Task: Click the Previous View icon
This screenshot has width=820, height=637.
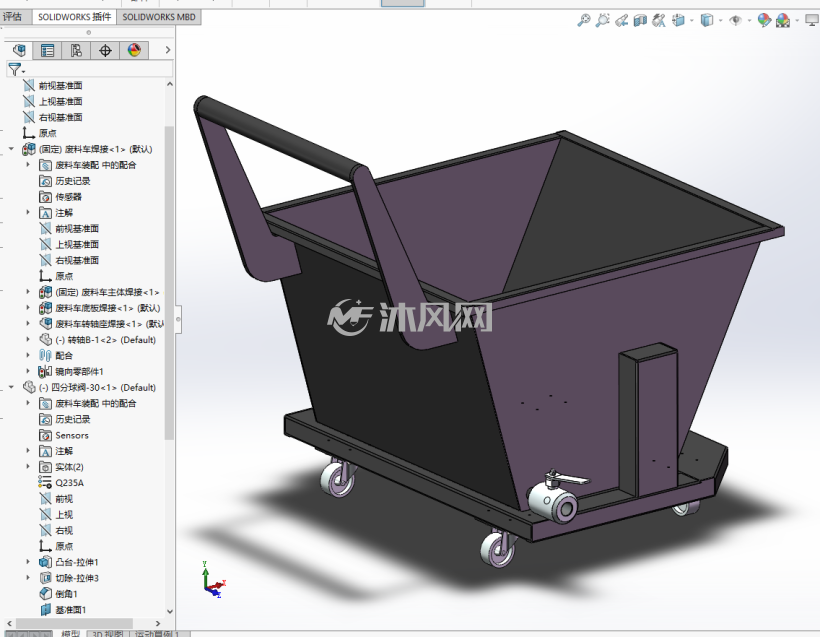Action: (621, 20)
